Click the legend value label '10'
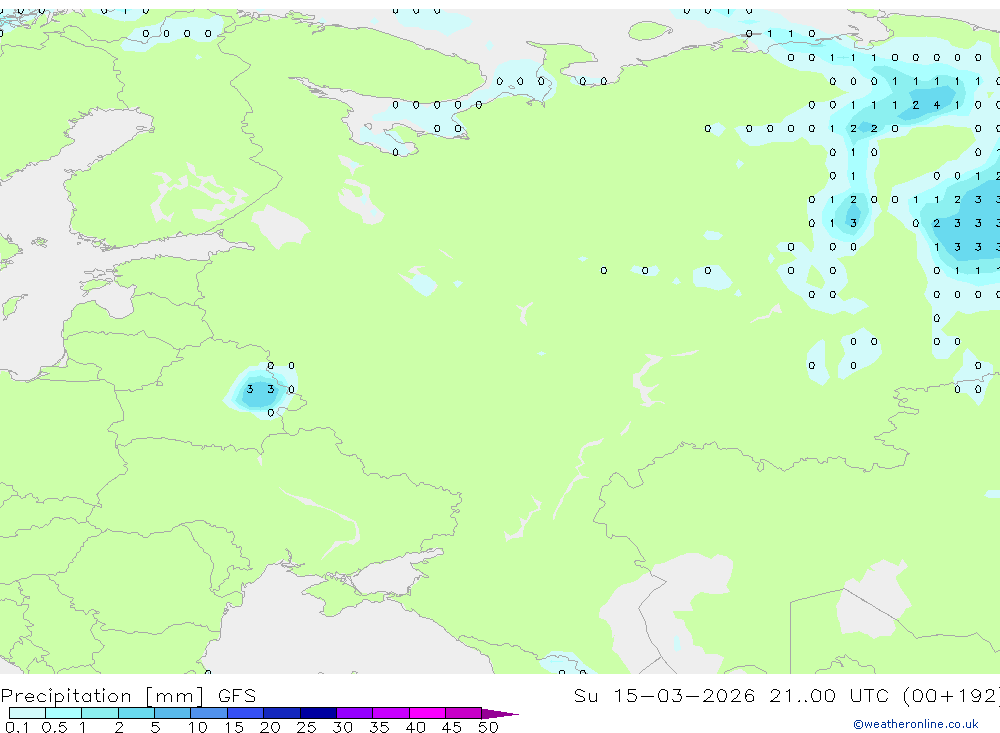 pos(197,727)
